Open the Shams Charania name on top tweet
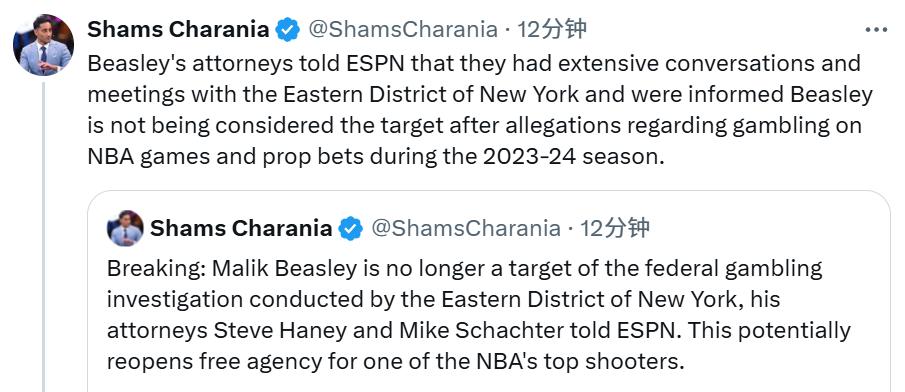The height and width of the screenshot is (392, 905). click(x=178, y=29)
